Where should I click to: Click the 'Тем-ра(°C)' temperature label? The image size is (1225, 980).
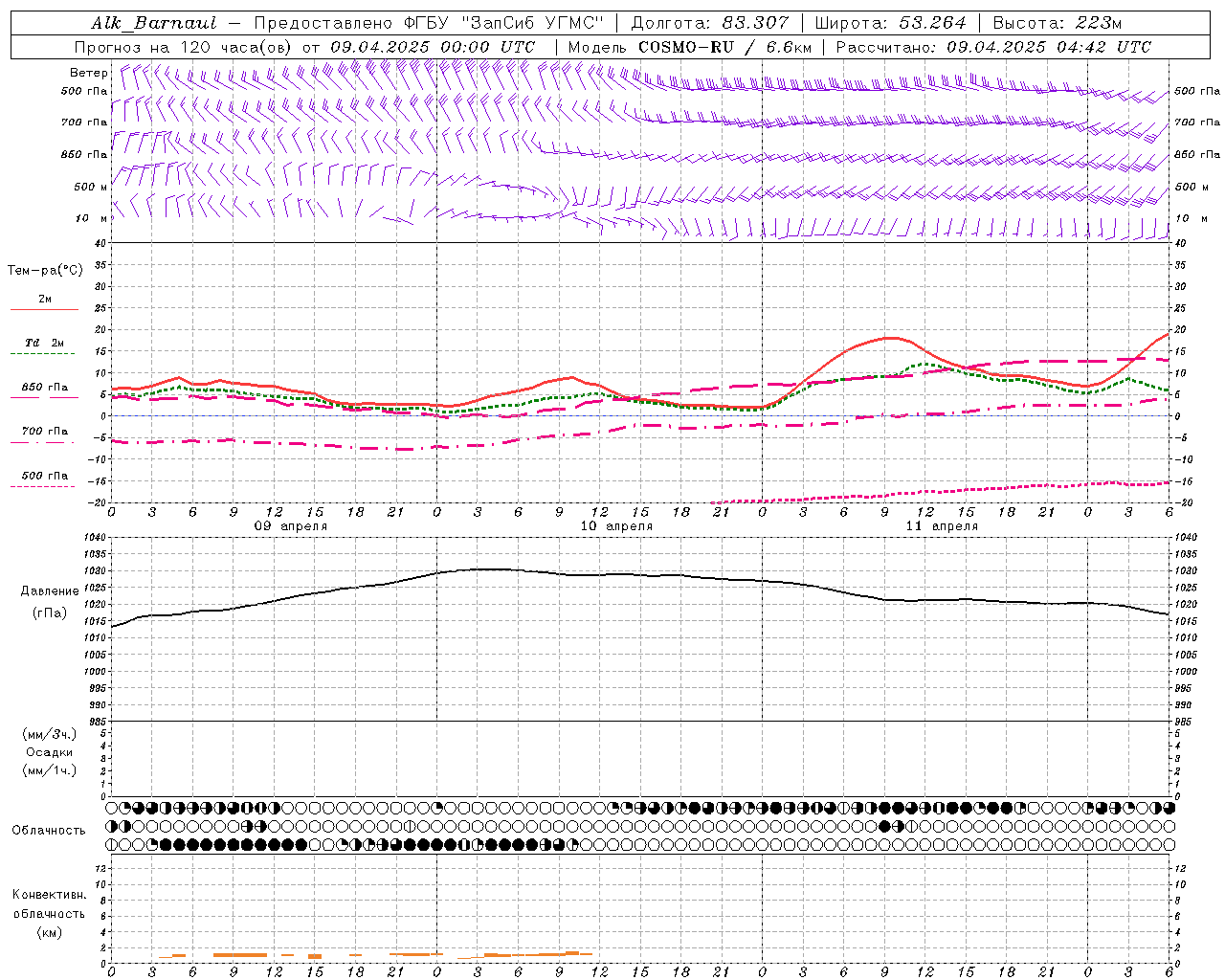pos(45,271)
